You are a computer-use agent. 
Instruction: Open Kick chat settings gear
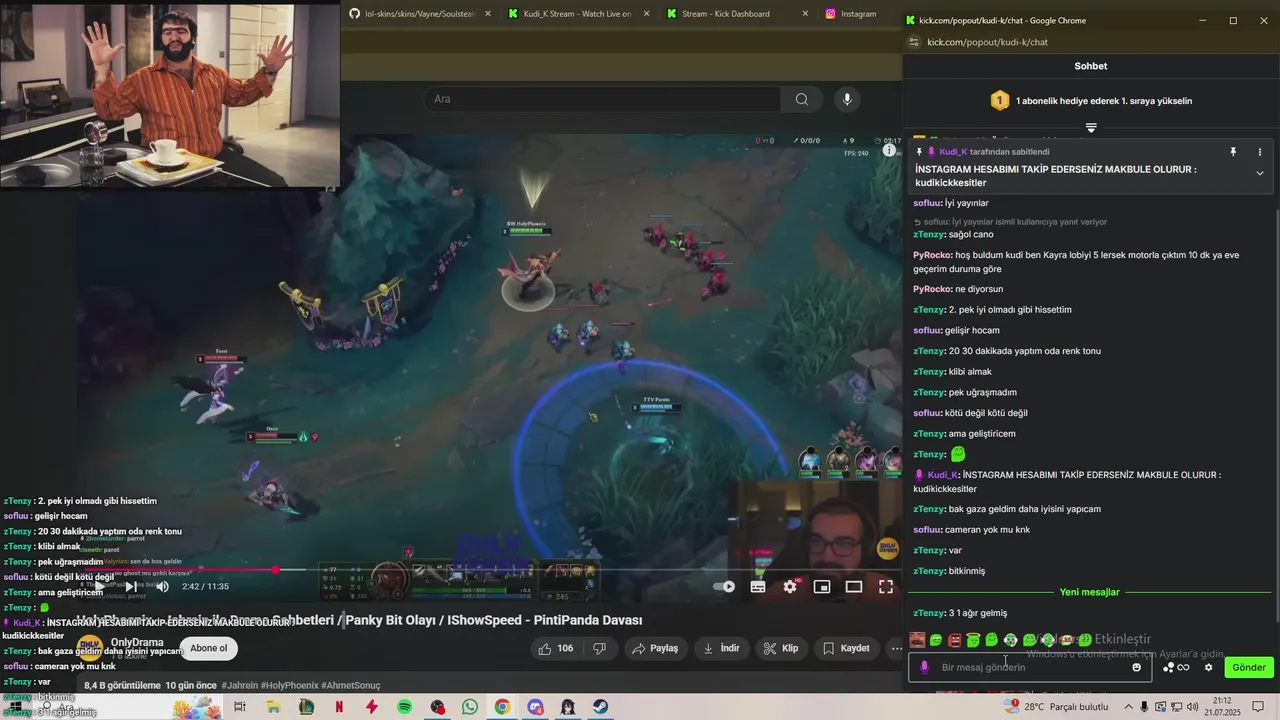coord(1208,667)
